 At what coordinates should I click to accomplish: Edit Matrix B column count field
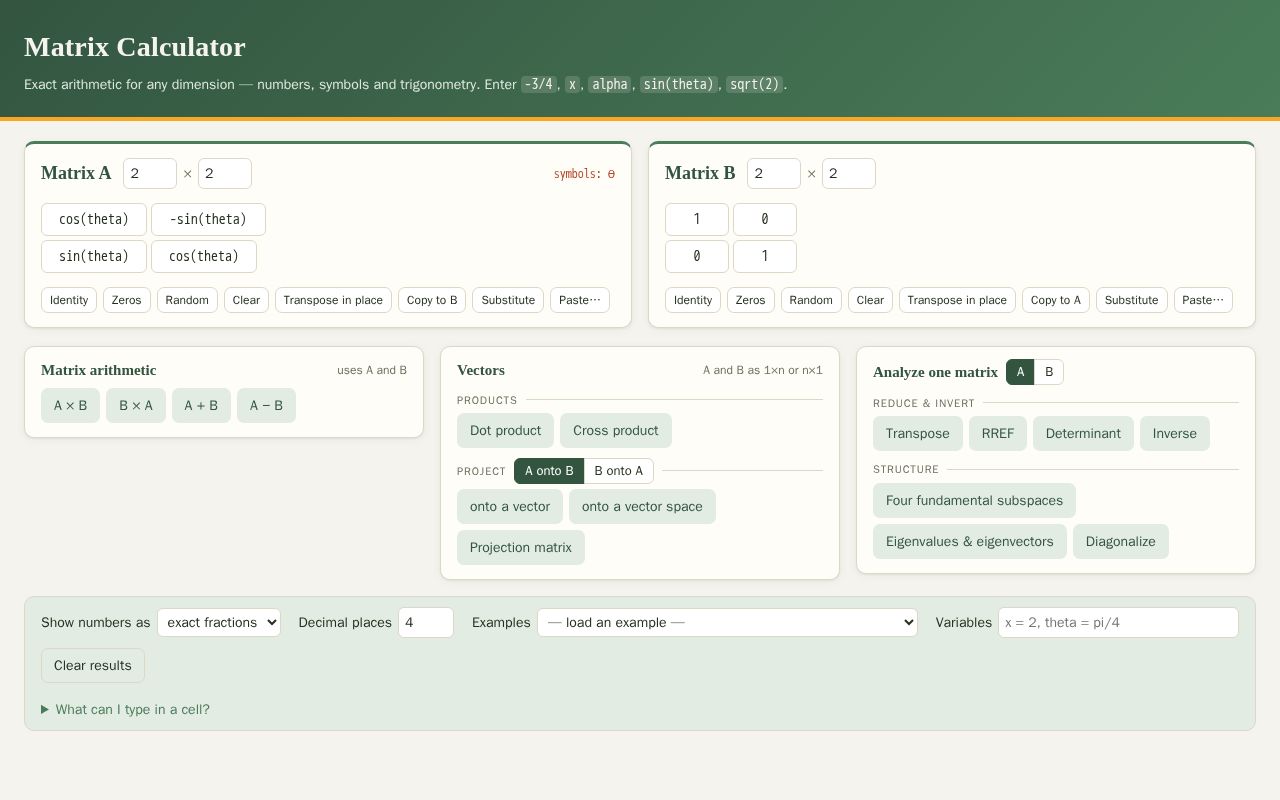(849, 173)
